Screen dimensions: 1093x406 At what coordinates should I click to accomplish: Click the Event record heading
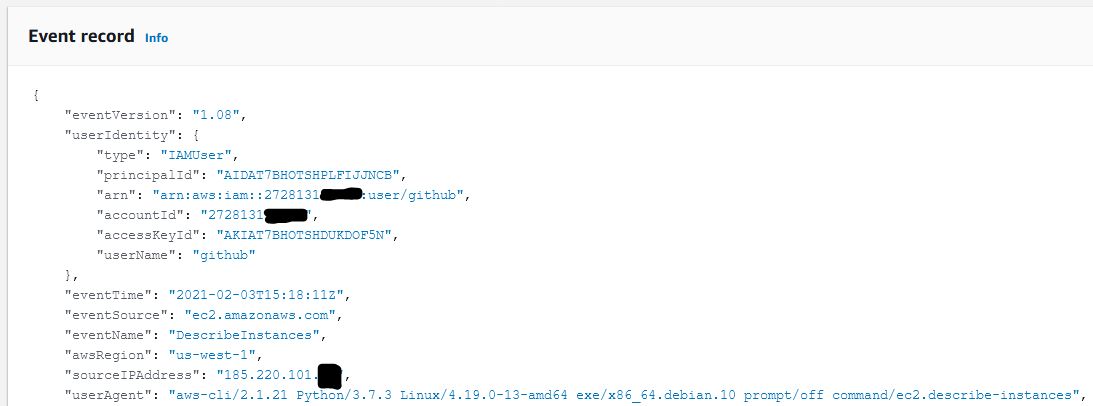click(81, 36)
